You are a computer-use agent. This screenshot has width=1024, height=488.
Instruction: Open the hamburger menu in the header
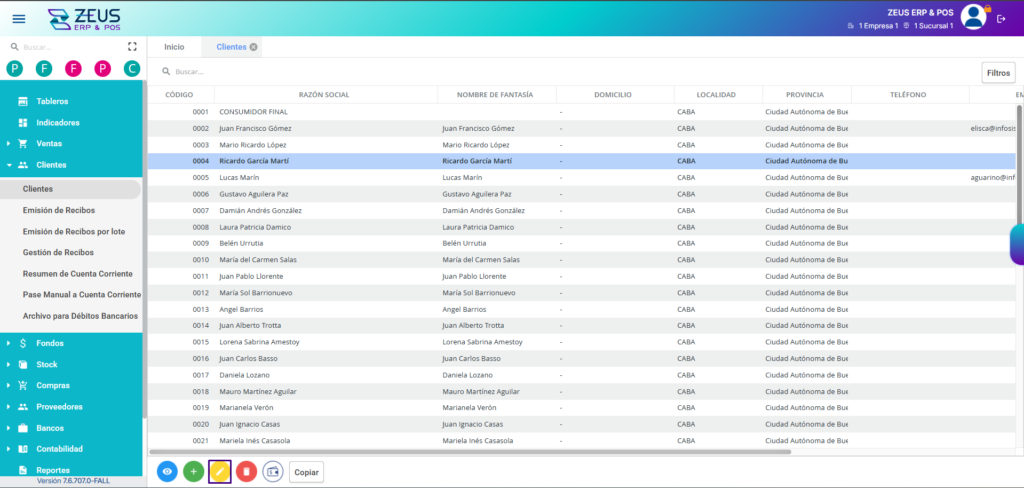coord(19,18)
